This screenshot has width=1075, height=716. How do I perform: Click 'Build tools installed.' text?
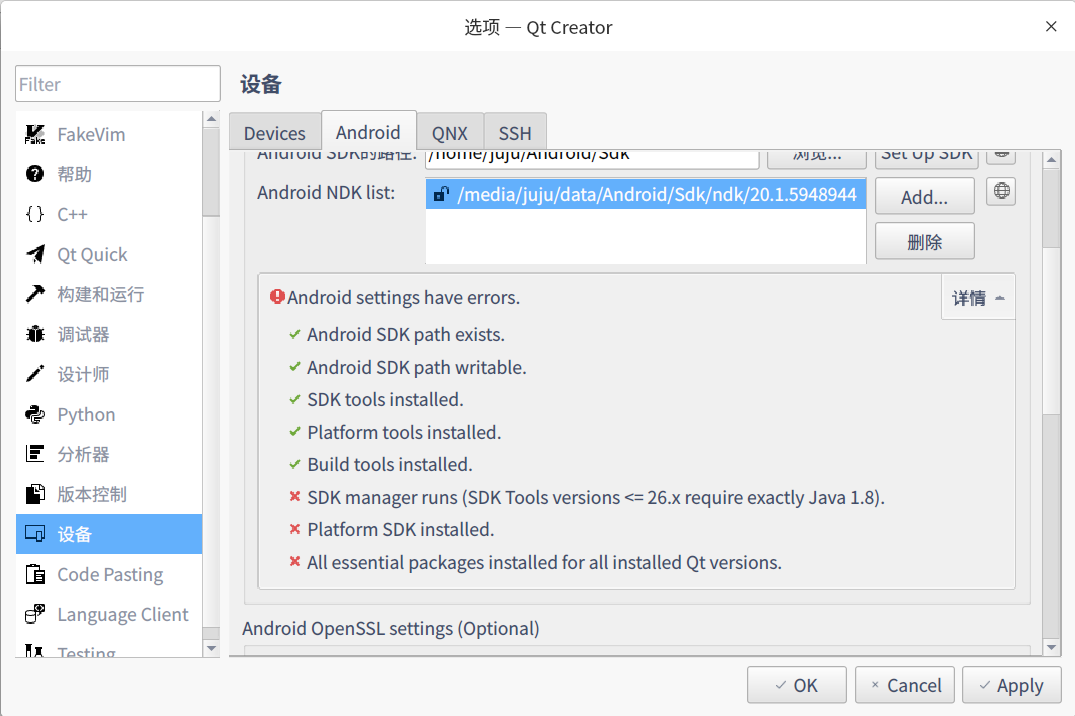point(390,465)
